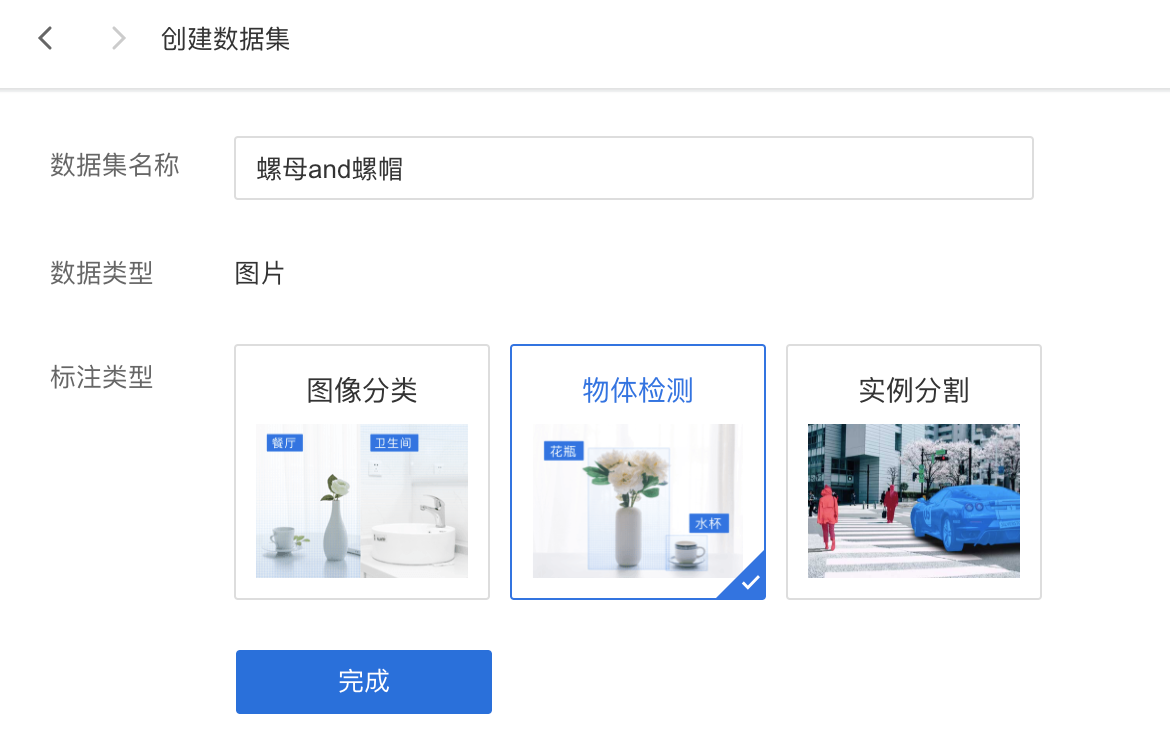Click the flower vase detection preview image

point(638,501)
